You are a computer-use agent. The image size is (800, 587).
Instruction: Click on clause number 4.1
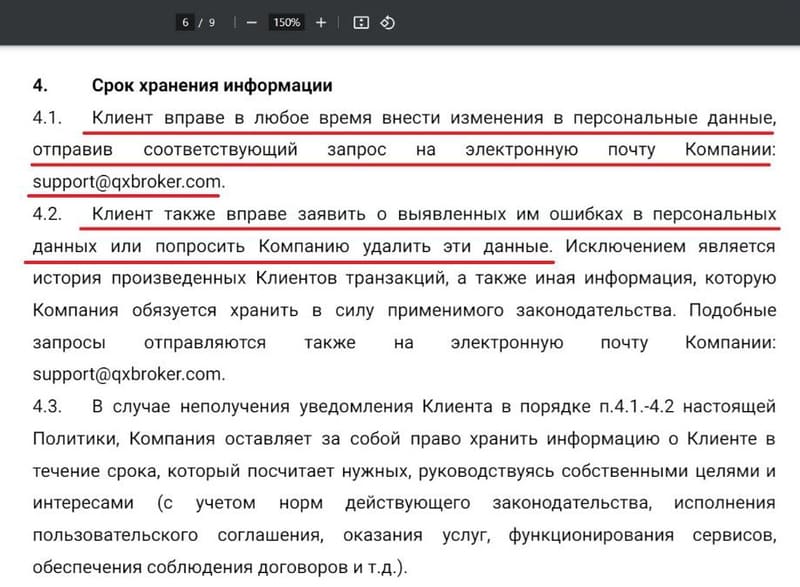(46, 115)
